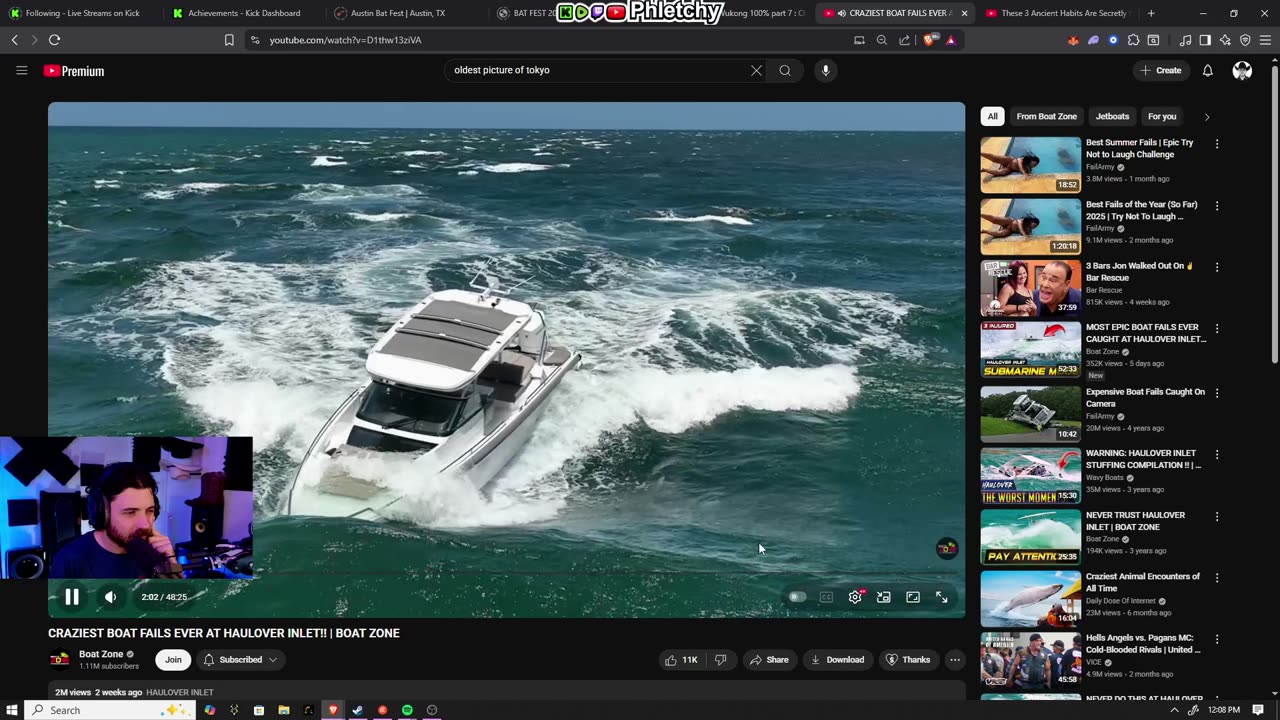Open the account avatar menu
Screen dimensions: 1280x720
point(1242,70)
